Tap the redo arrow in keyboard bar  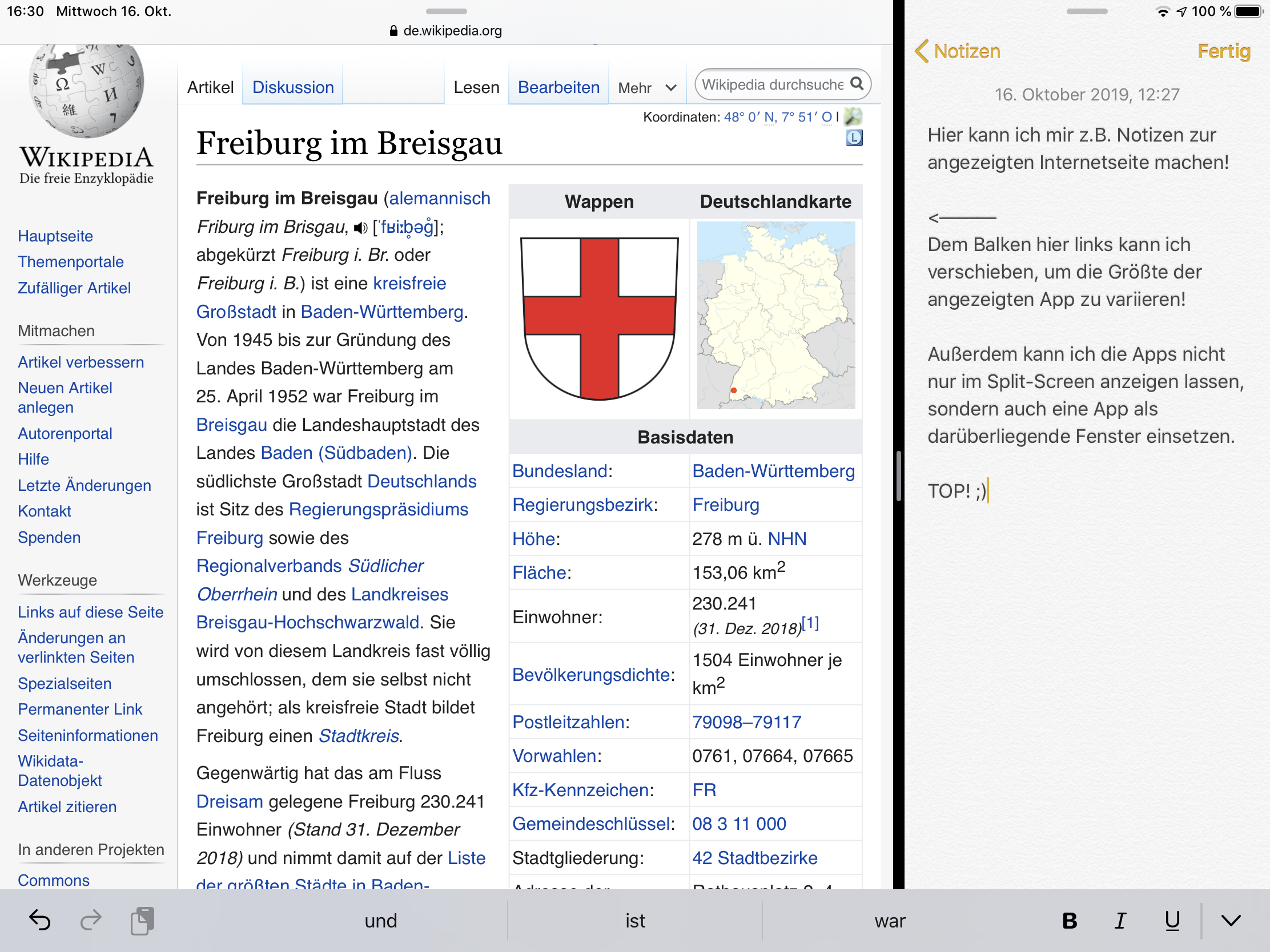91,921
